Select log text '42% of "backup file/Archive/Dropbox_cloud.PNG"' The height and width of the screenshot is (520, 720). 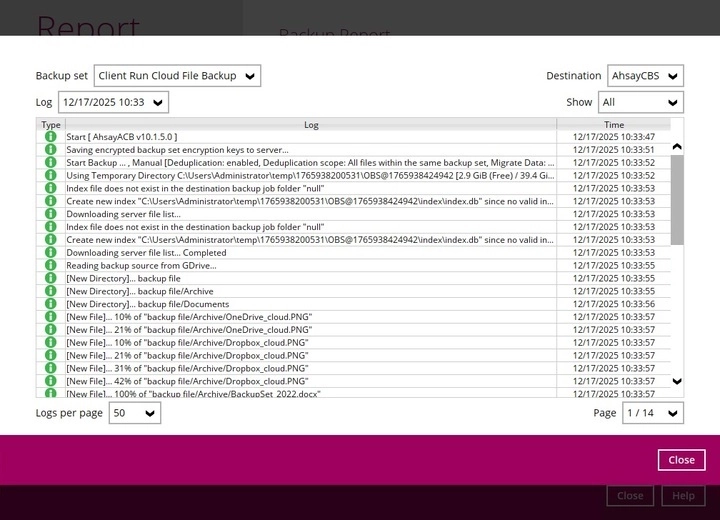click(211, 381)
